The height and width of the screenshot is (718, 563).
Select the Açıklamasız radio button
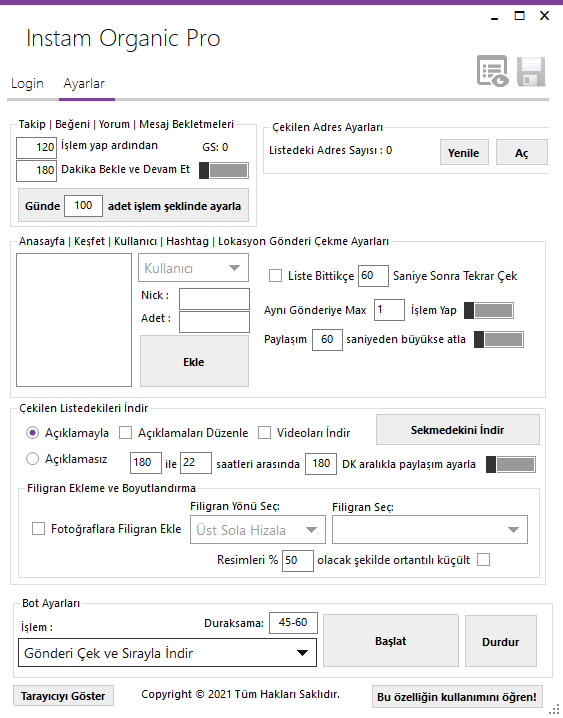(x=32, y=458)
